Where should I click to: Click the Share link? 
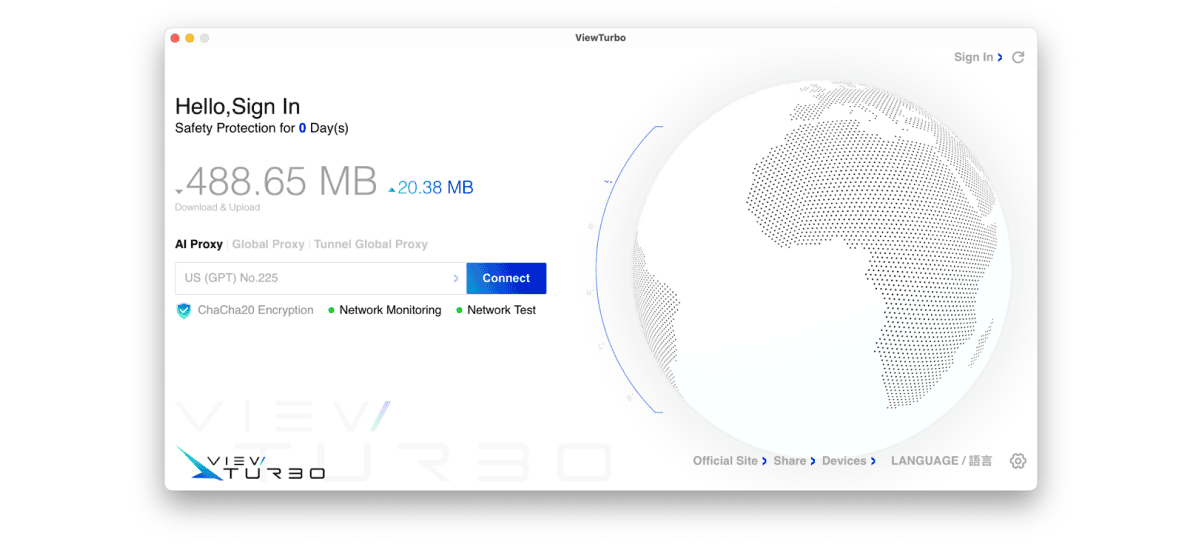click(x=795, y=461)
